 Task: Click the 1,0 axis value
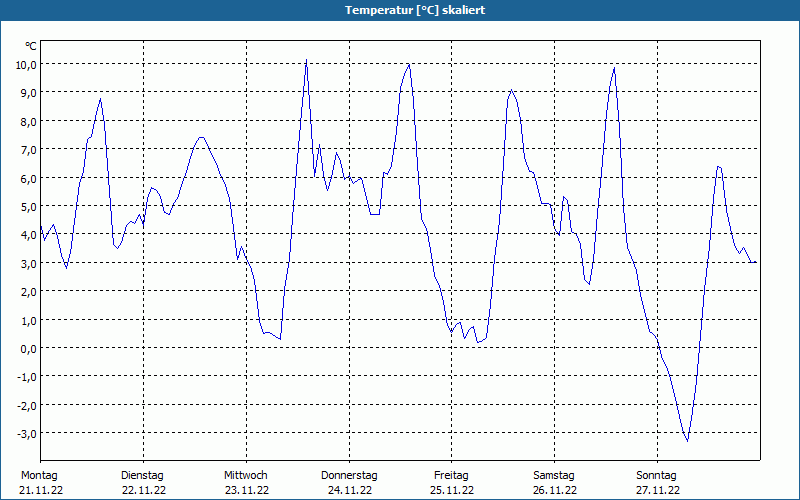pos(29,320)
